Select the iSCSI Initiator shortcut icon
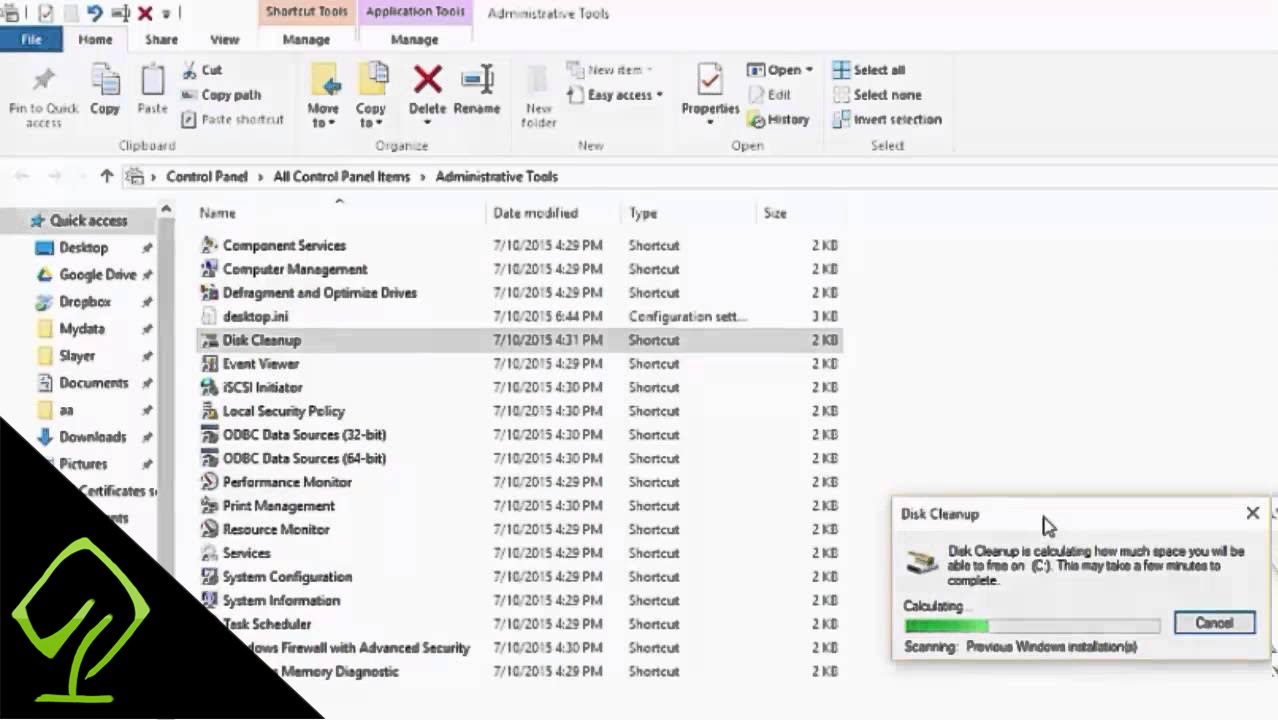Screen dimensions: 1278x720 [209, 387]
